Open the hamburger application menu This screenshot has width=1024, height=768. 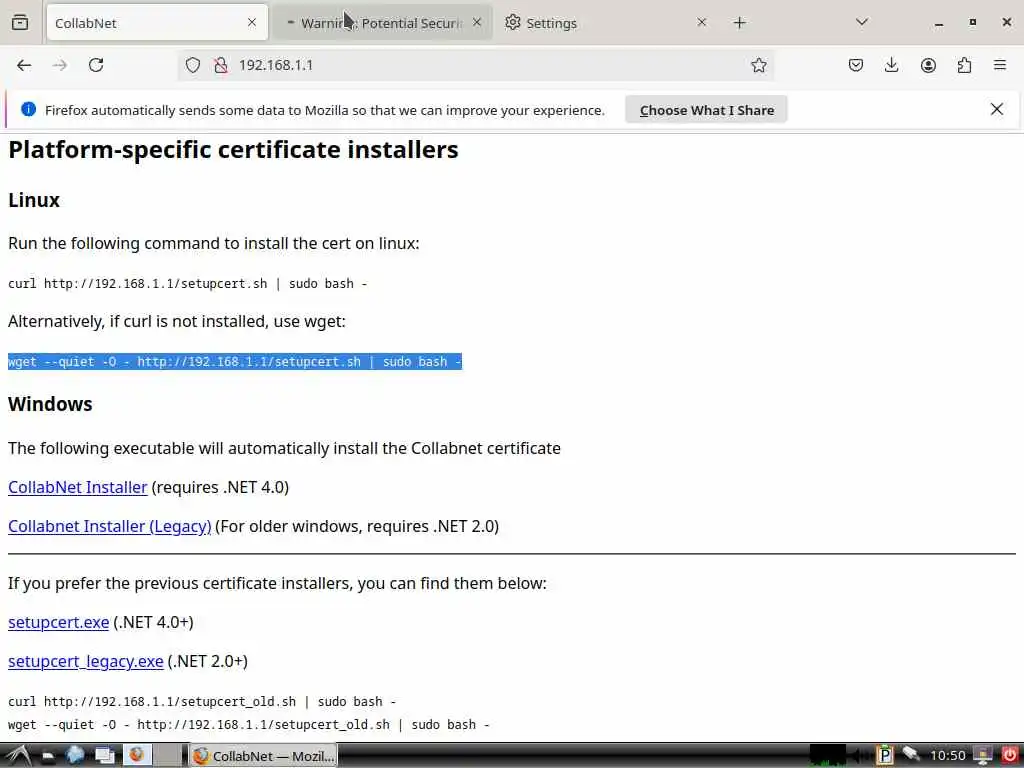pyautogui.click(x=999, y=65)
